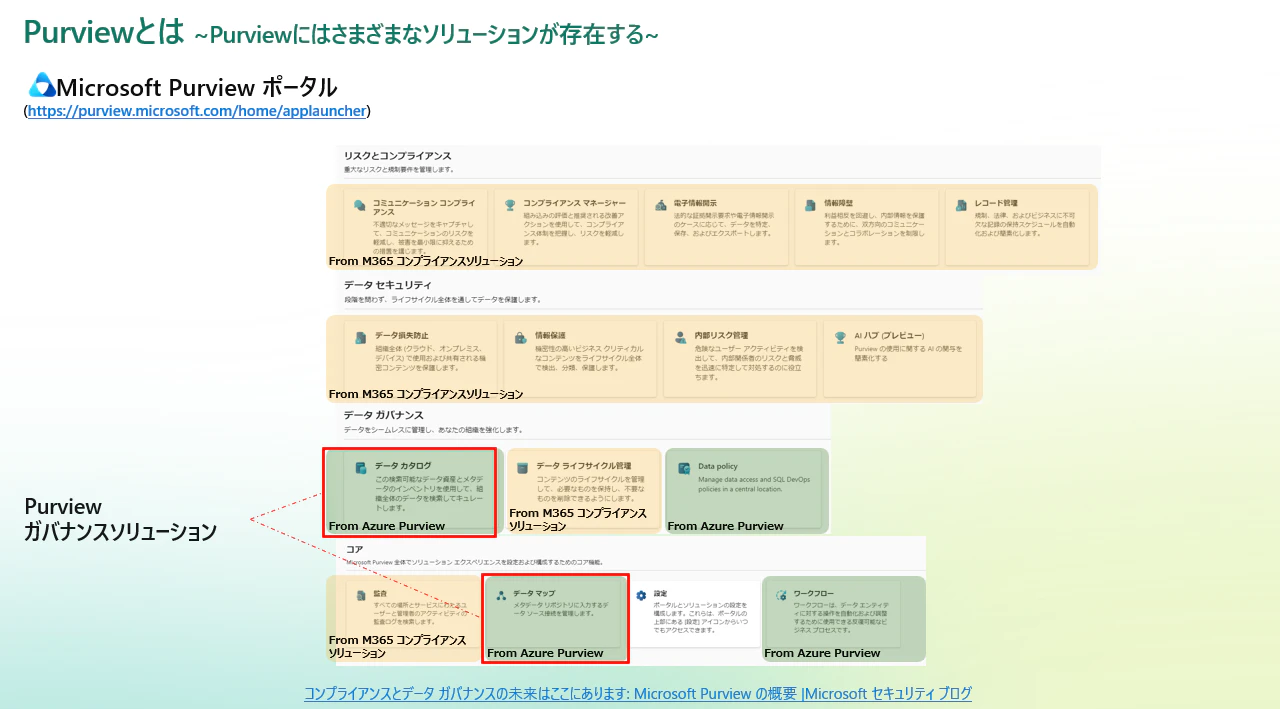Click the Data Loss Prevention (データ損失防止) icon

tap(360, 338)
